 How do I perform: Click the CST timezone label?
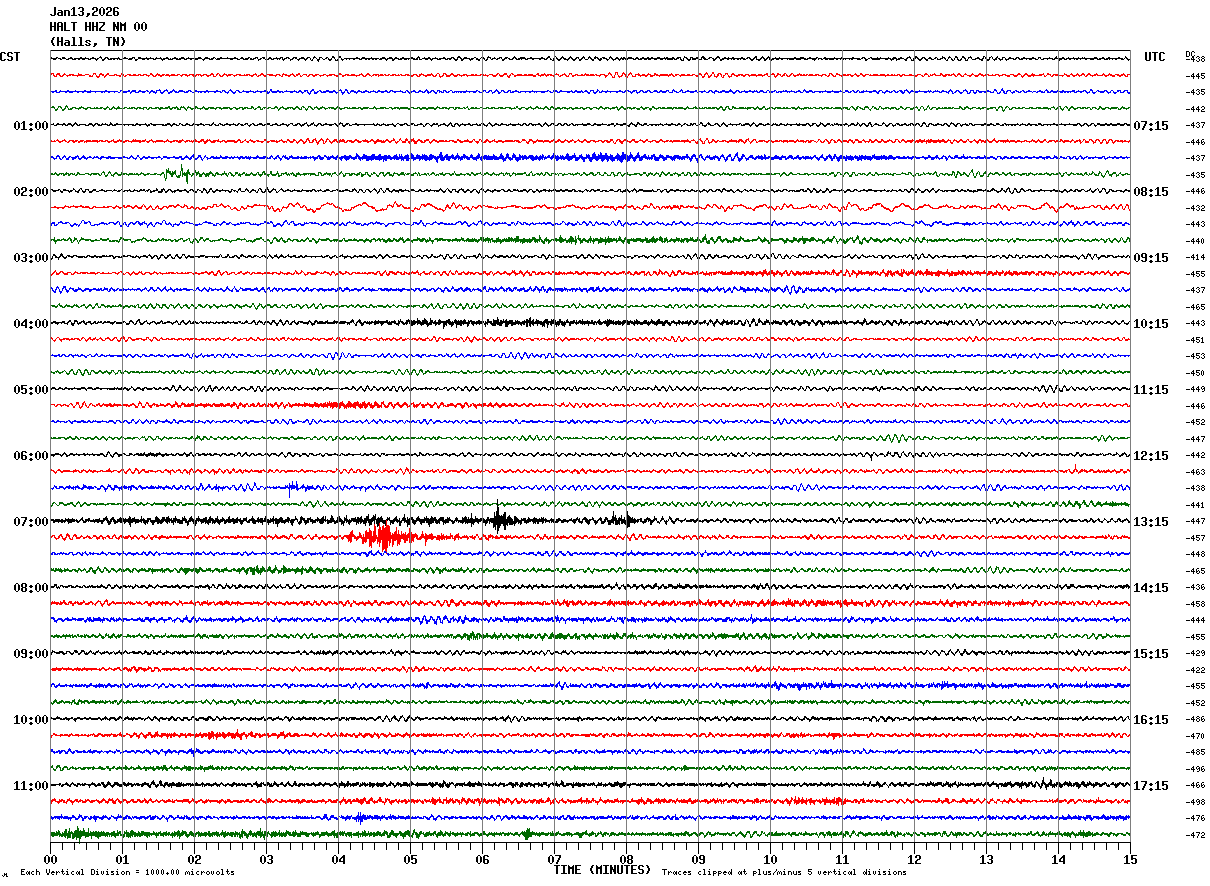[x=10, y=57]
